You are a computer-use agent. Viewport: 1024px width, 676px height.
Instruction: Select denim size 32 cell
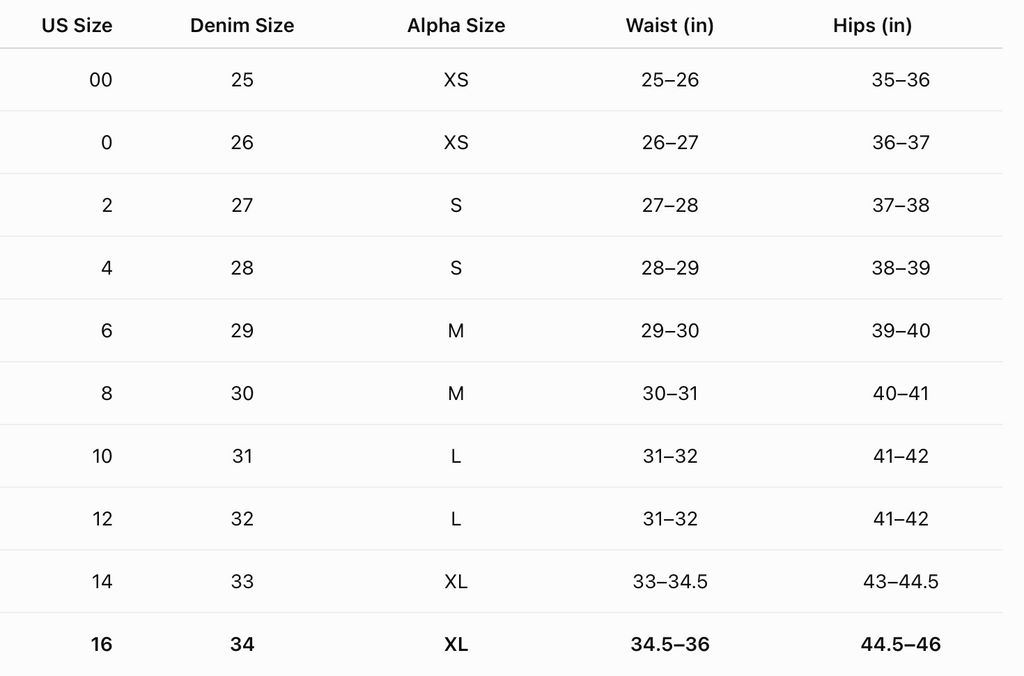(x=242, y=519)
